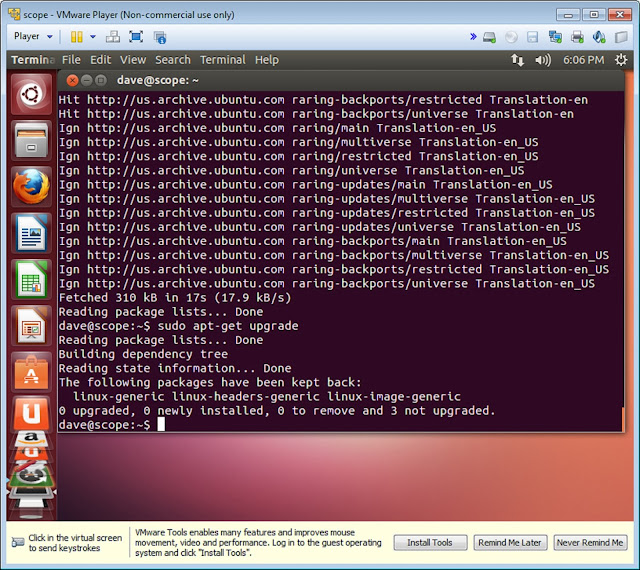640x570 pixels.
Task: Open Ubuntu One from launcher
Action: (31, 413)
